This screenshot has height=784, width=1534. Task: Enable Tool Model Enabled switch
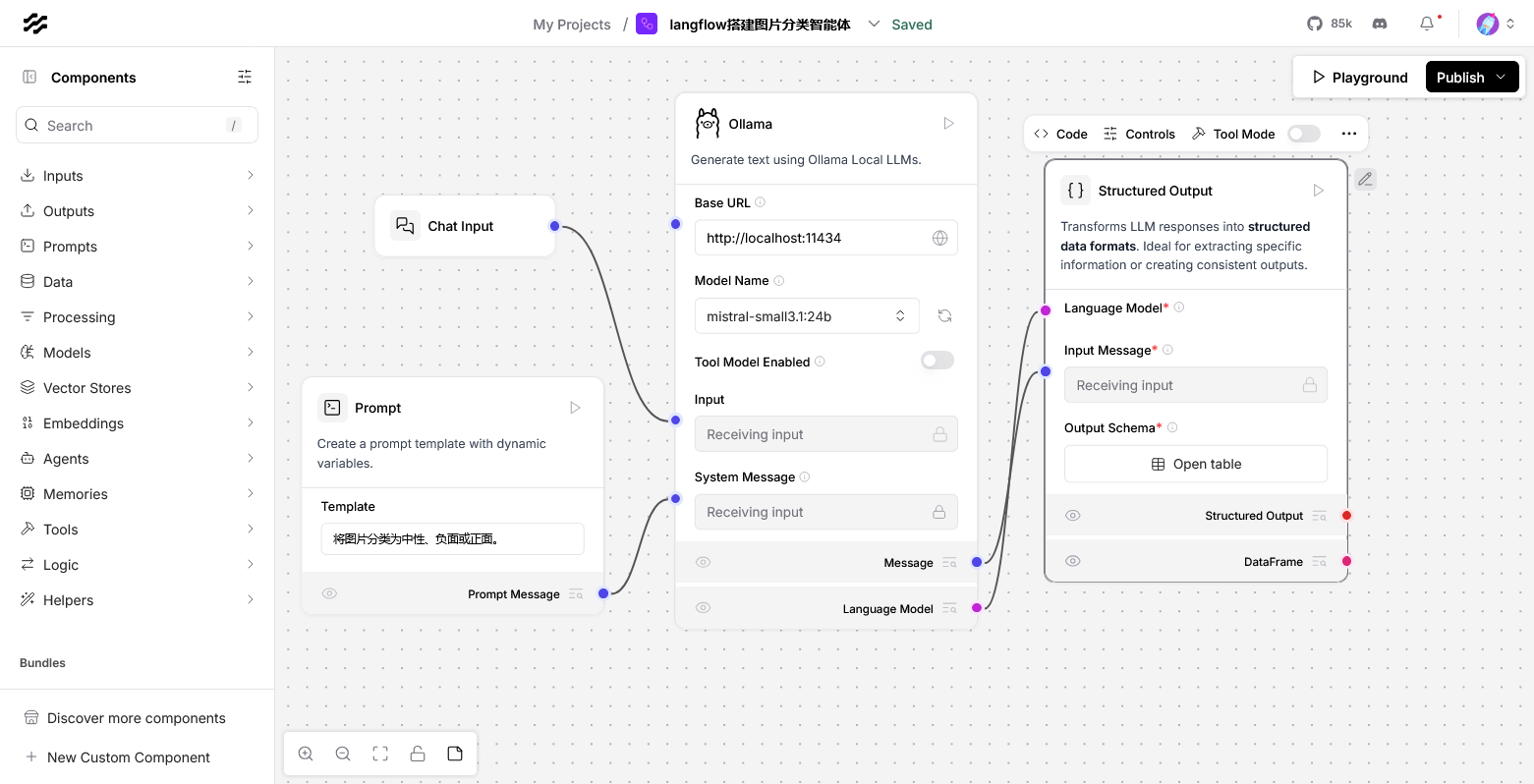tap(937, 361)
